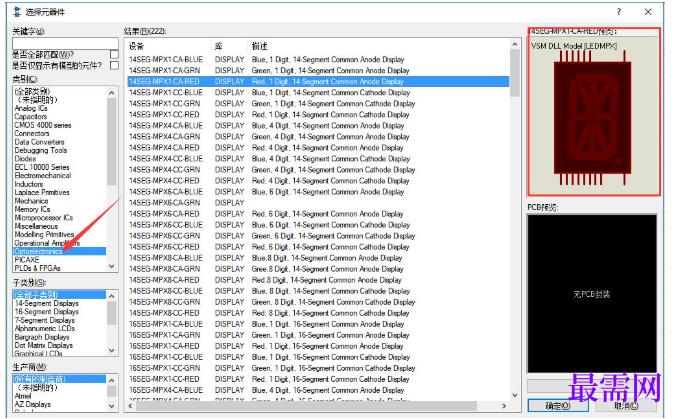Click the dialog title bar app icon
680x419 pixels.
click(17, 12)
